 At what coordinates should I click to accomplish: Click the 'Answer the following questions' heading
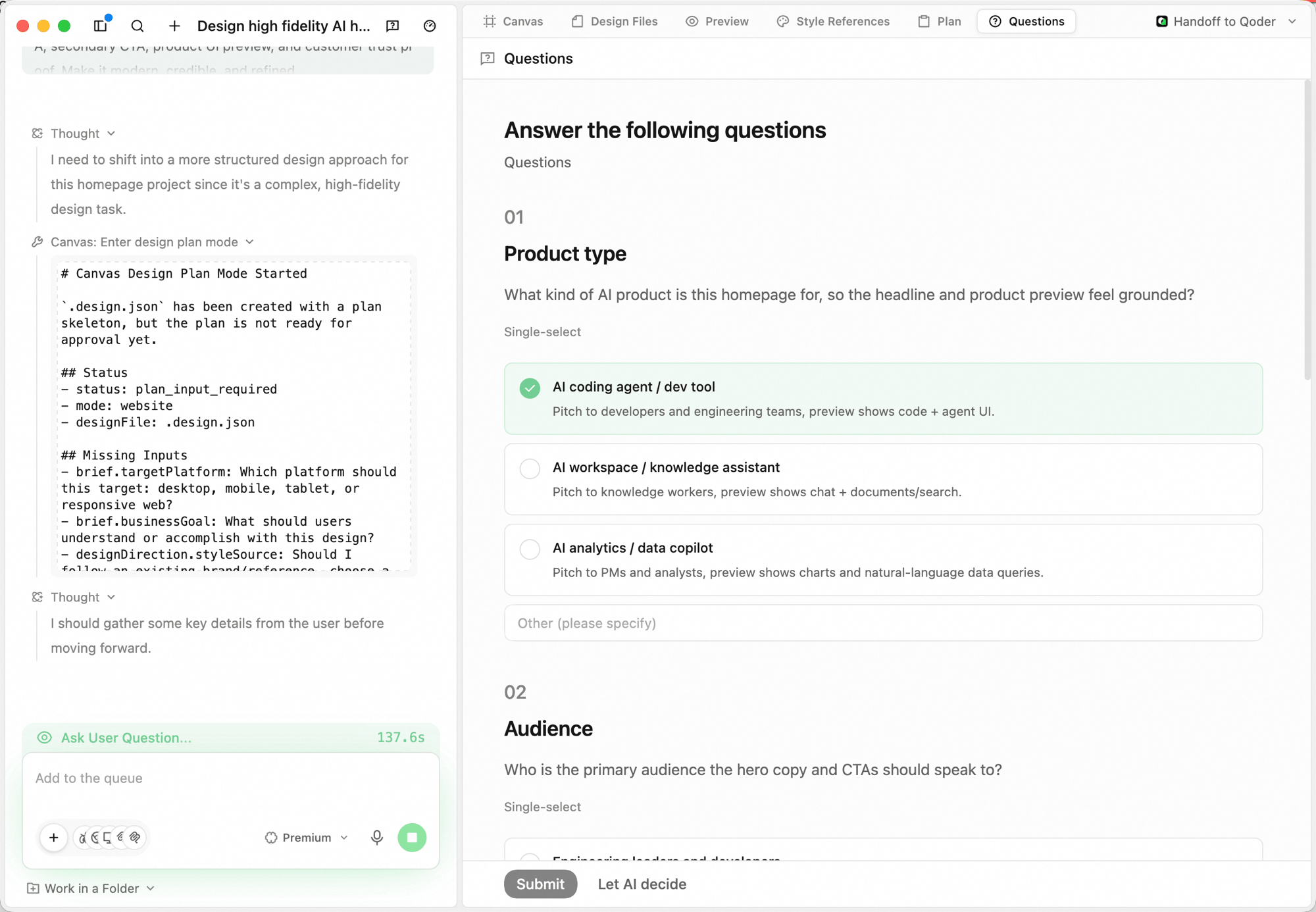(665, 130)
